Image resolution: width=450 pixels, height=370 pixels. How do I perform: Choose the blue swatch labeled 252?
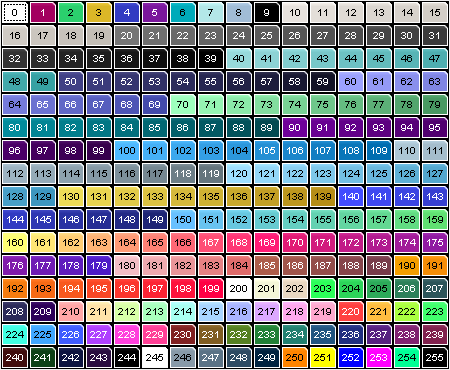pyautogui.click(x=350, y=357)
